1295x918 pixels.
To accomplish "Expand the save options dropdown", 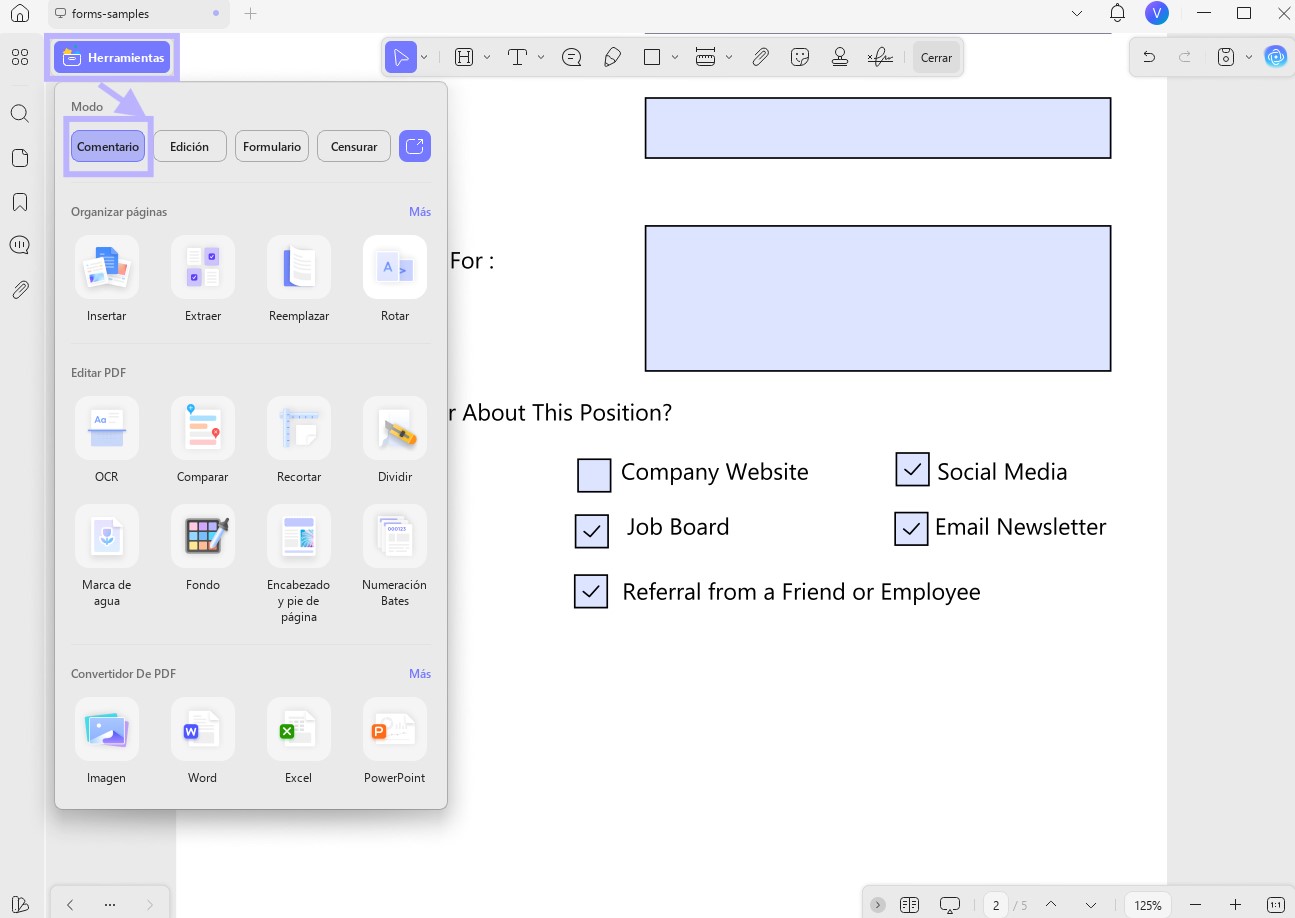I will point(1249,57).
